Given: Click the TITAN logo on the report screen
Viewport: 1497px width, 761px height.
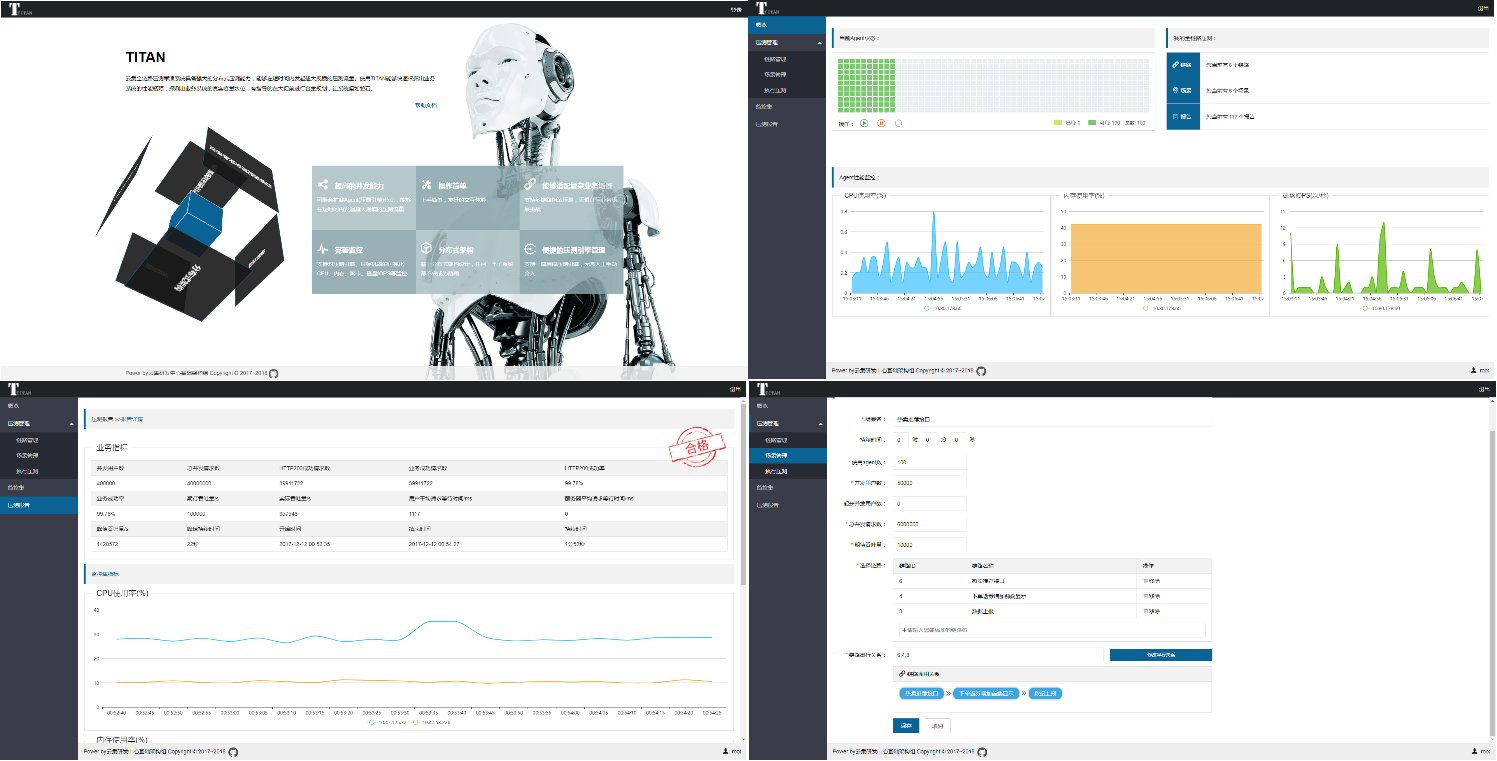Looking at the screenshot, I should pyautogui.click(x=20, y=389).
